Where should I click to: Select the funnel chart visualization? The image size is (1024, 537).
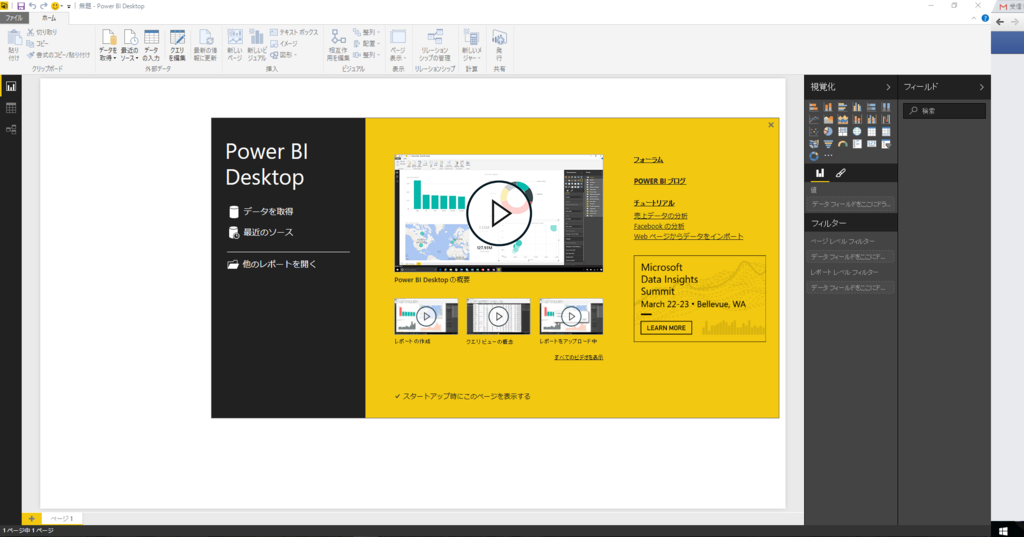click(x=828, y=144)
